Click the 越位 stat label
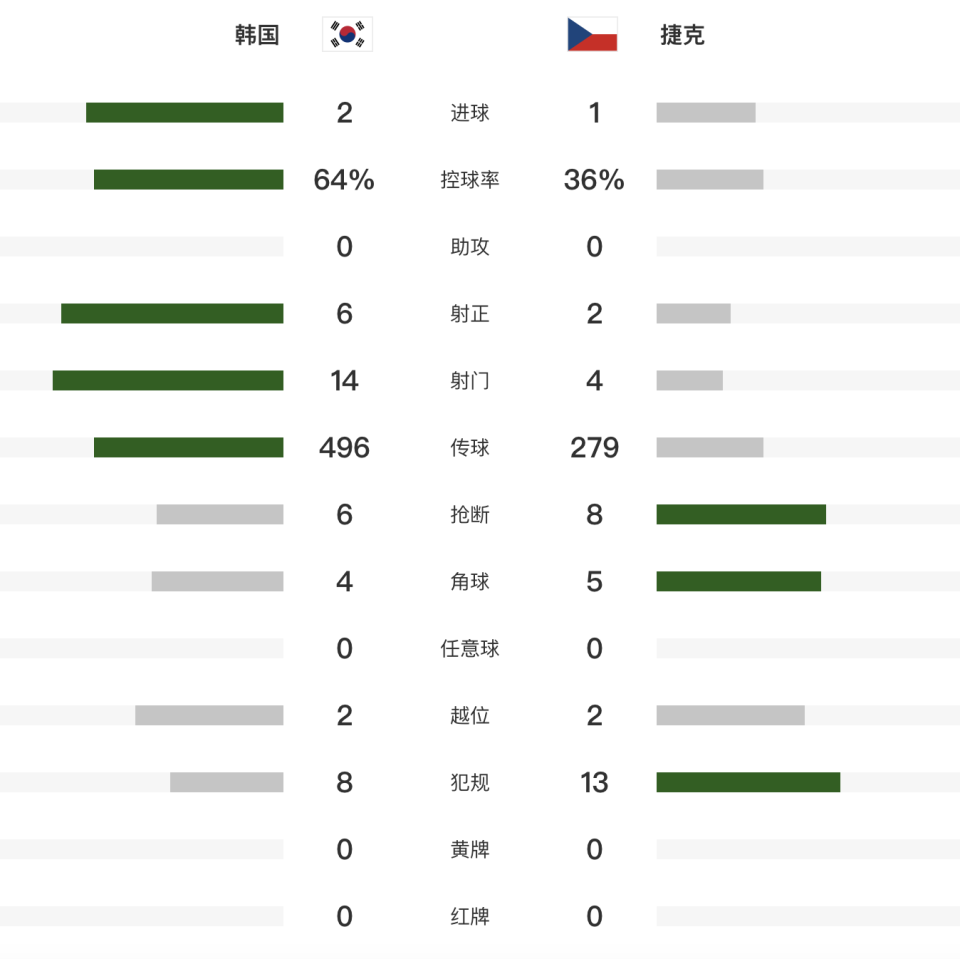Image resolution: width=960 pixels, height=959 pixels. [x=470, y=715]
